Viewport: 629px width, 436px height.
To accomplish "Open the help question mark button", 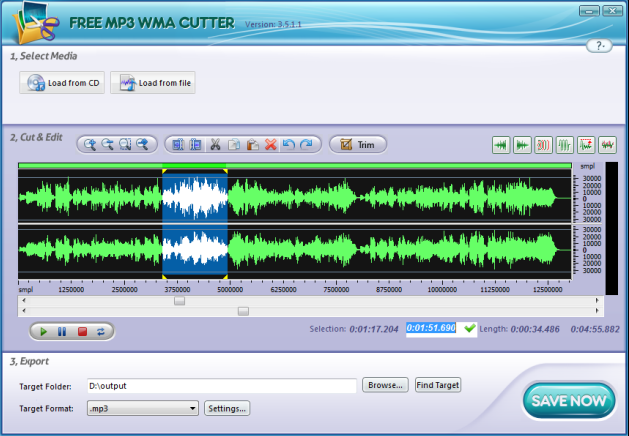I will 599,46.
